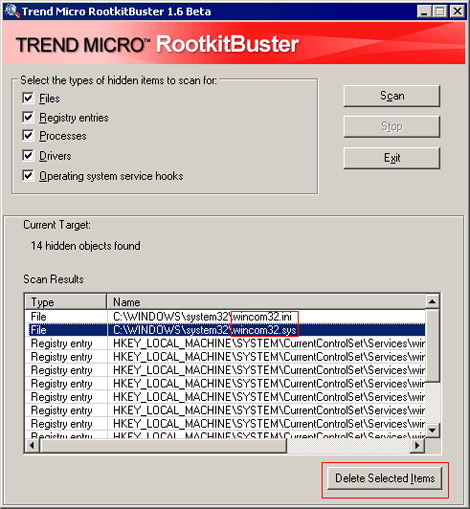Sort results by the Name column header
This screenshot has width=470, height=509.
point(266,302)
